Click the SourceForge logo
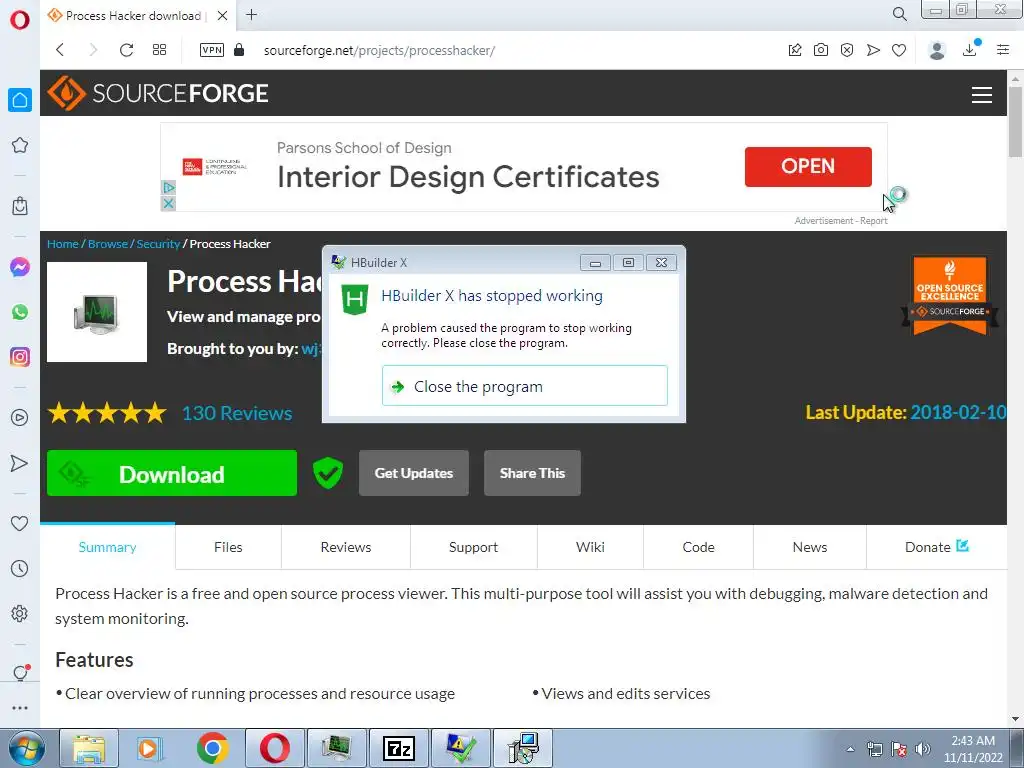The image size is (1024, 768). 157,93
